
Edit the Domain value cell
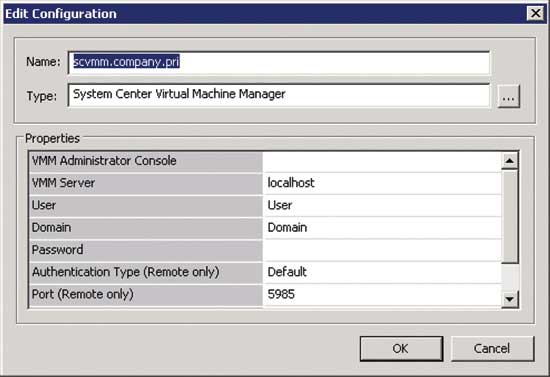click(382, 228)
